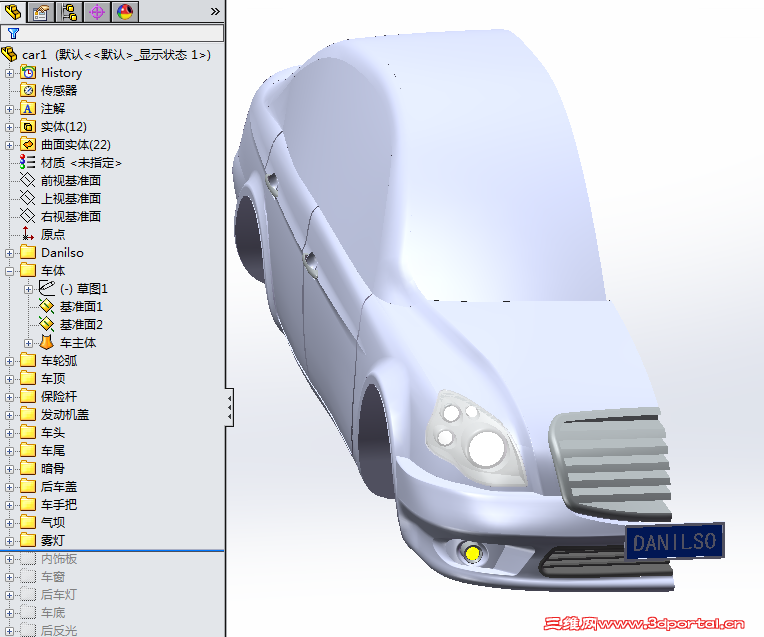Viewport: 764px width, 637px height.
Task: Expand the 雾灯 fog lamp folder
Action: tap(9, 542)
